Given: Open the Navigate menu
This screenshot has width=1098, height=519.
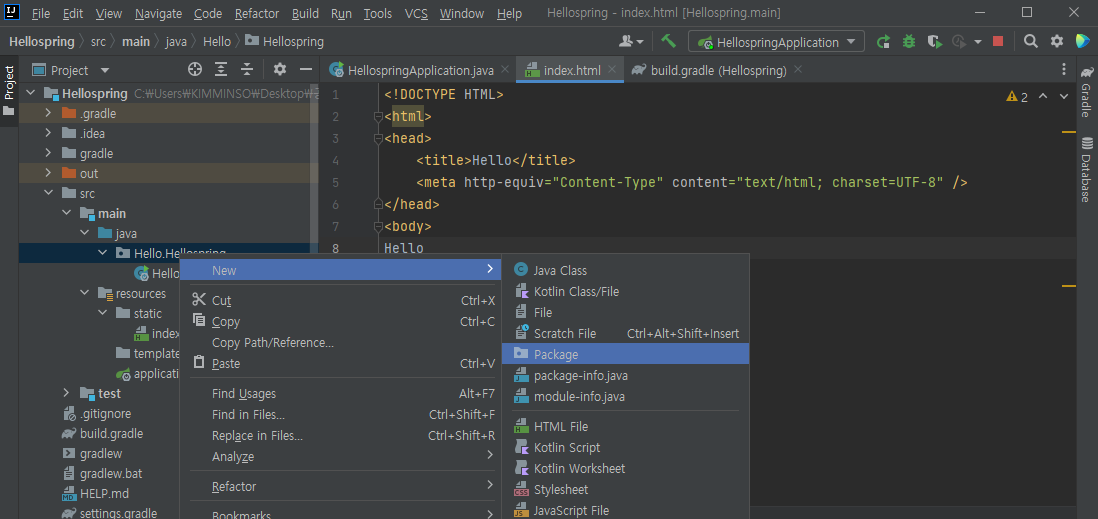Looking at the screenshot, I should pos(158,13).
